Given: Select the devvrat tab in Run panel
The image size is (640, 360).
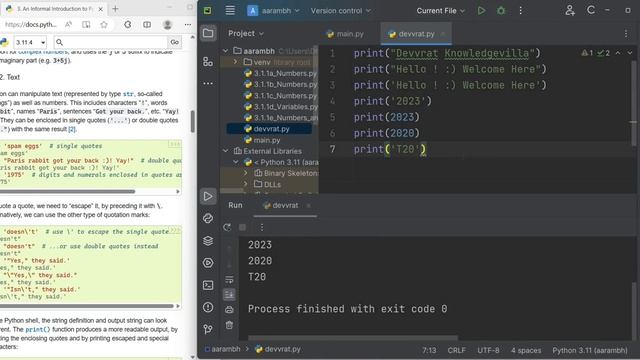Looking at the screenshot, I should 285,205.
